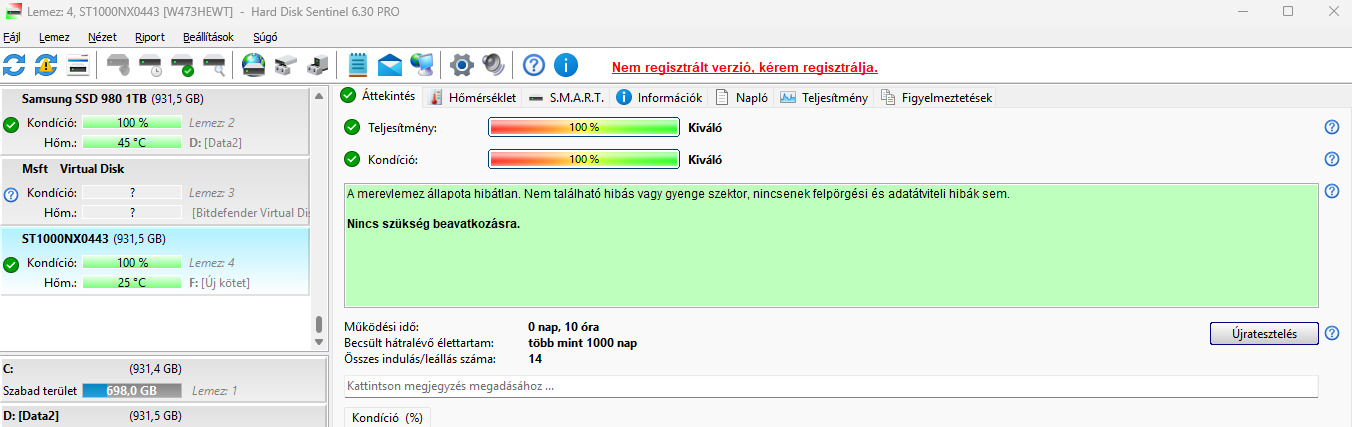Click the Kattintson megjegyzés megadásához comment field

(x=831, y=386)
